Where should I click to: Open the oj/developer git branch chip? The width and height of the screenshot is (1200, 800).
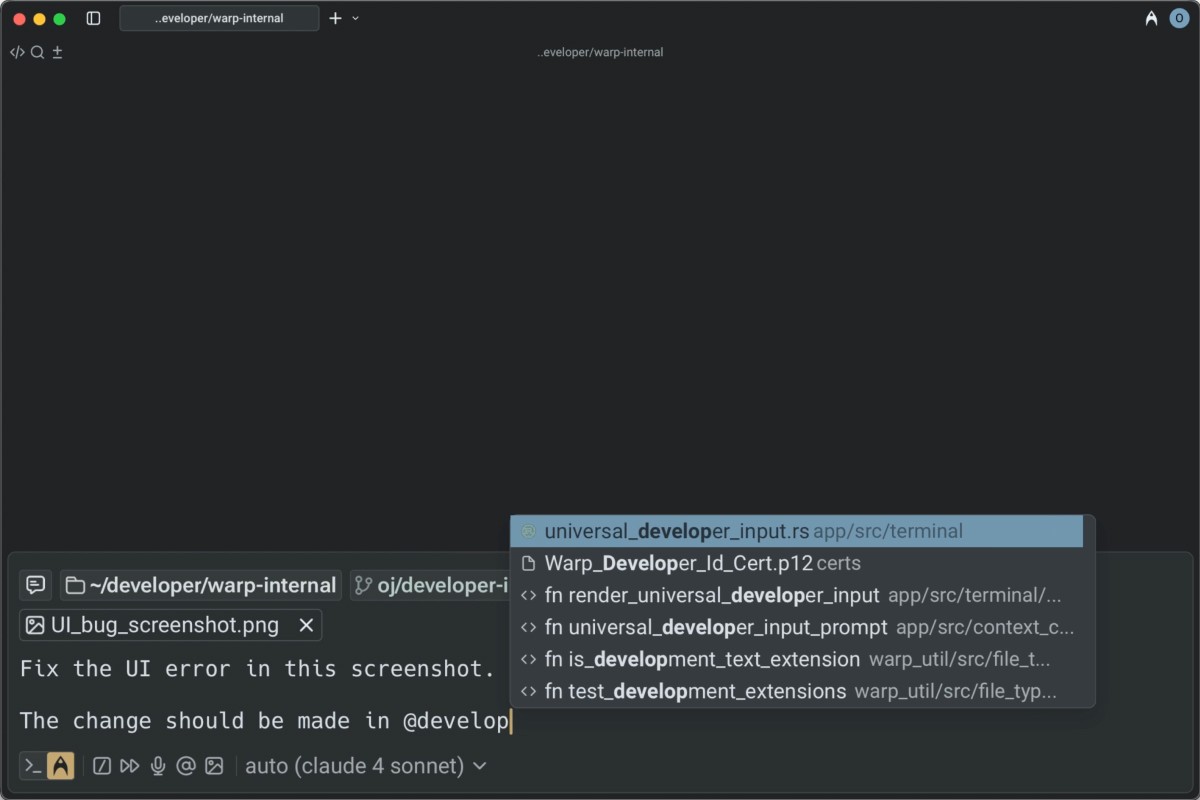pyautogui.click(x=430, y=585)
